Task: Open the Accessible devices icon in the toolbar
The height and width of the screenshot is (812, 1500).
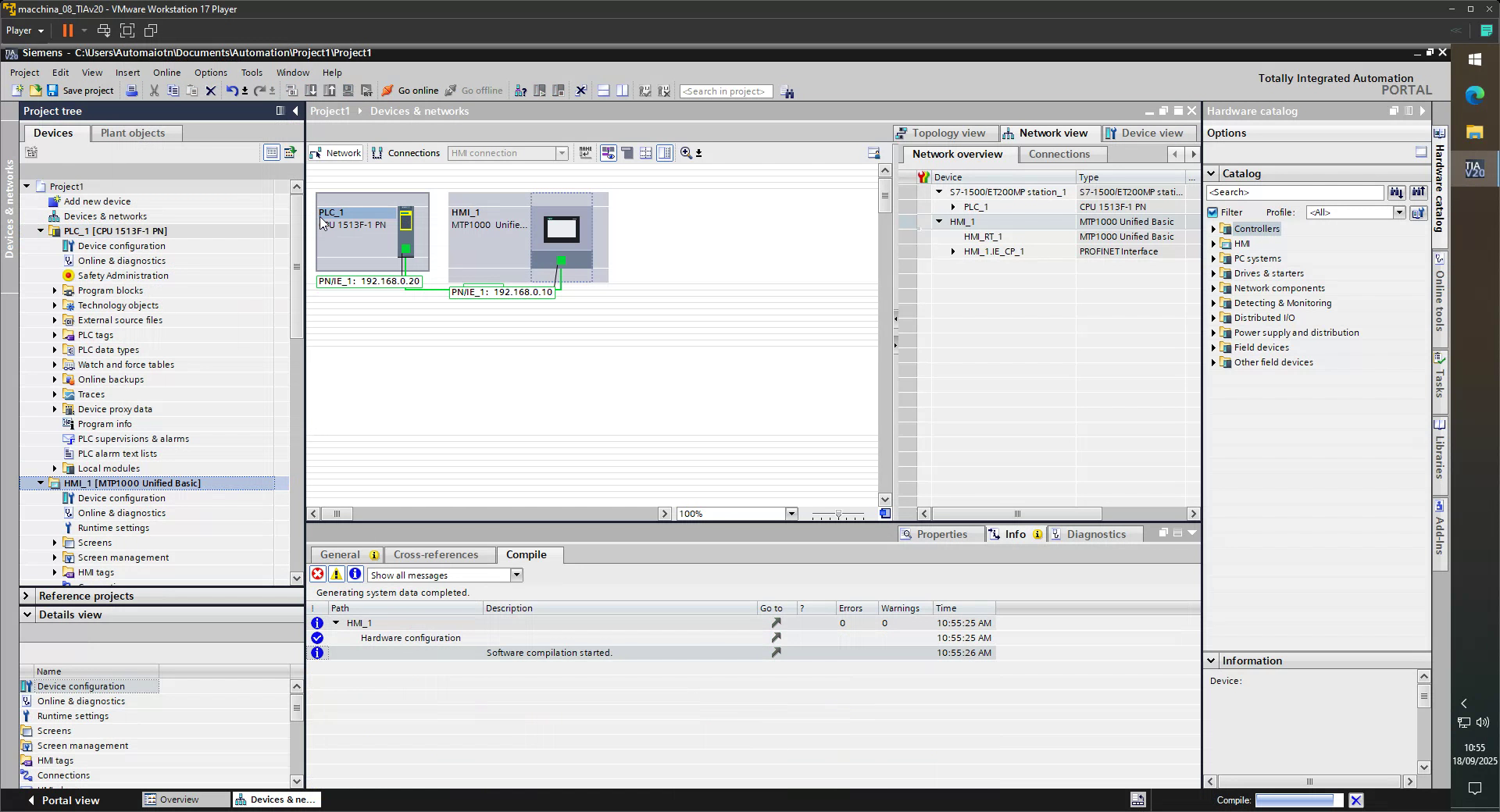Action: pos(520,91)
